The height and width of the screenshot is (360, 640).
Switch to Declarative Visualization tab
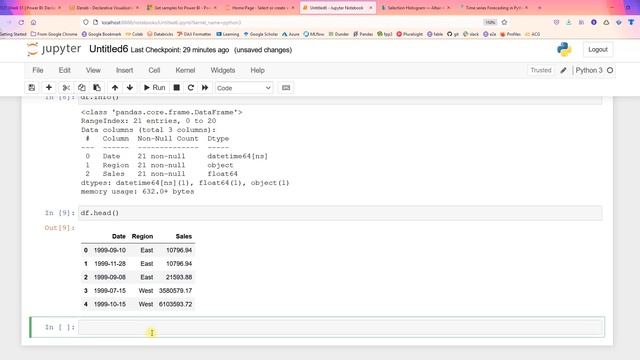104,8
